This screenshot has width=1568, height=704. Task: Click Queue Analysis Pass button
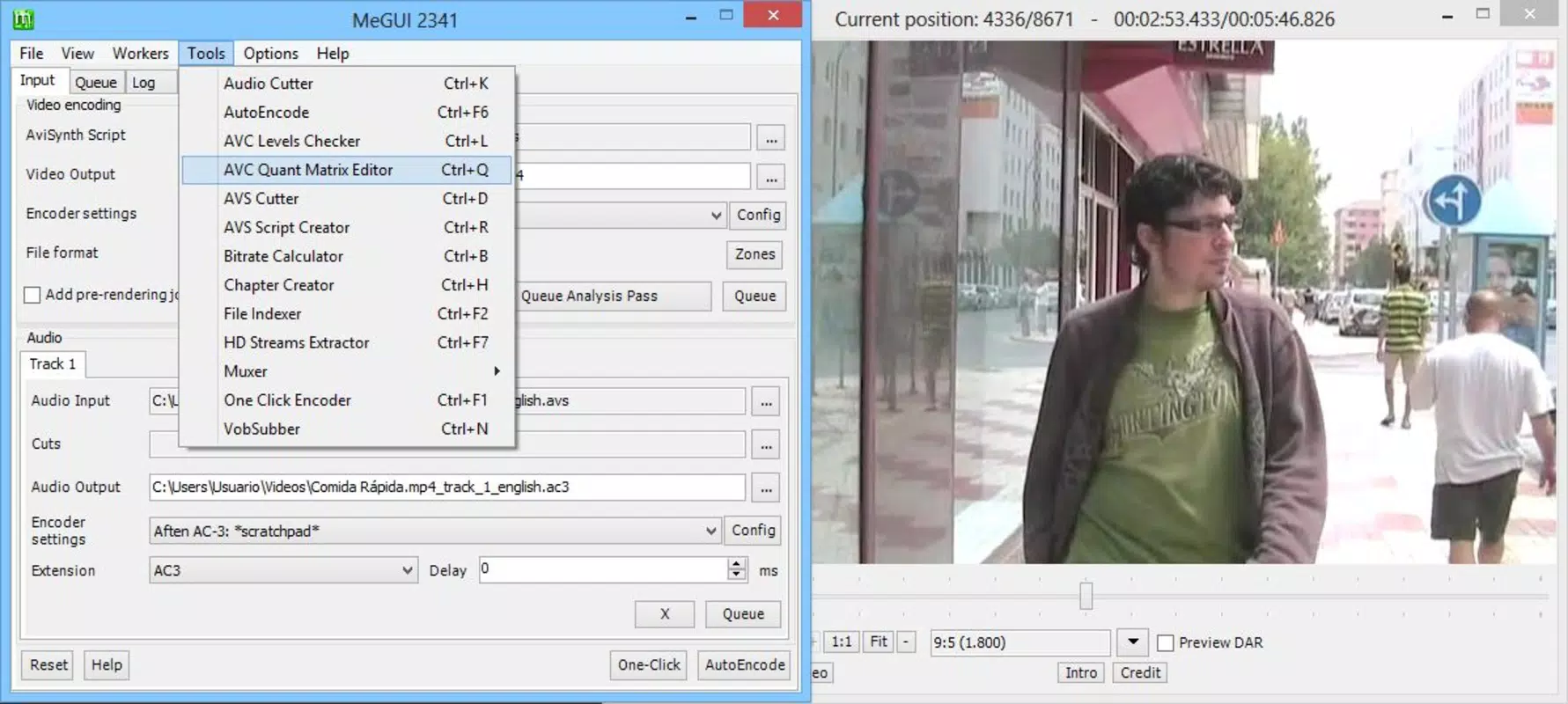tap(615, 296)
